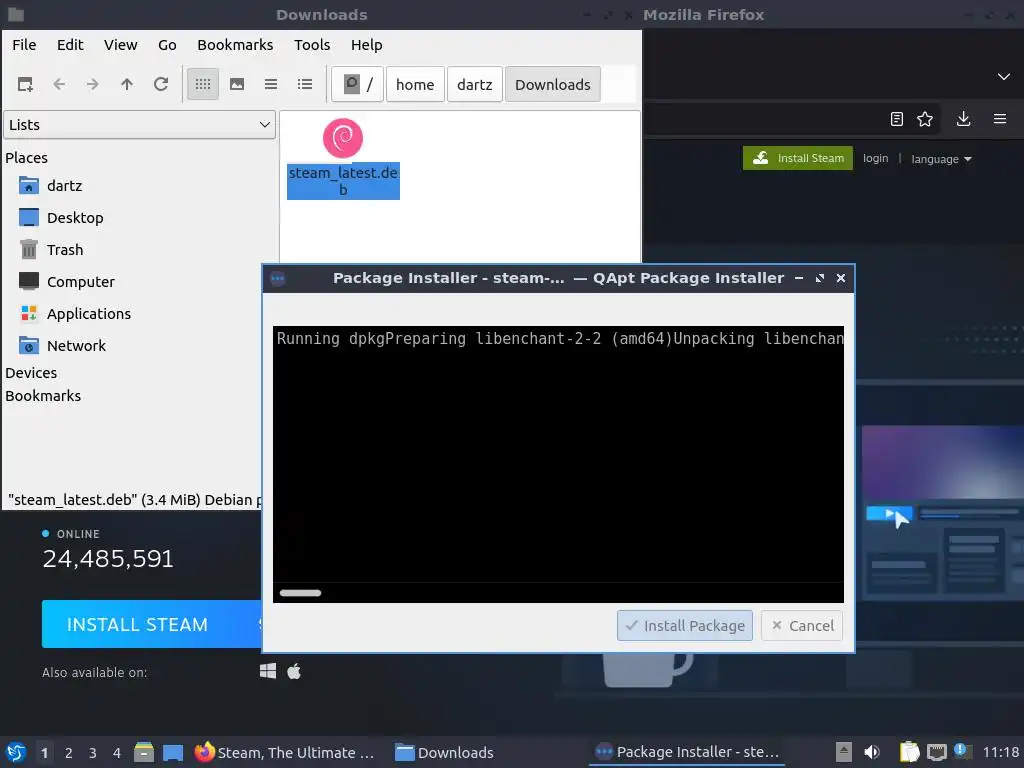Toggle Firefox reader view icon
Screen dimensions: 1024x768
[897, 119]
